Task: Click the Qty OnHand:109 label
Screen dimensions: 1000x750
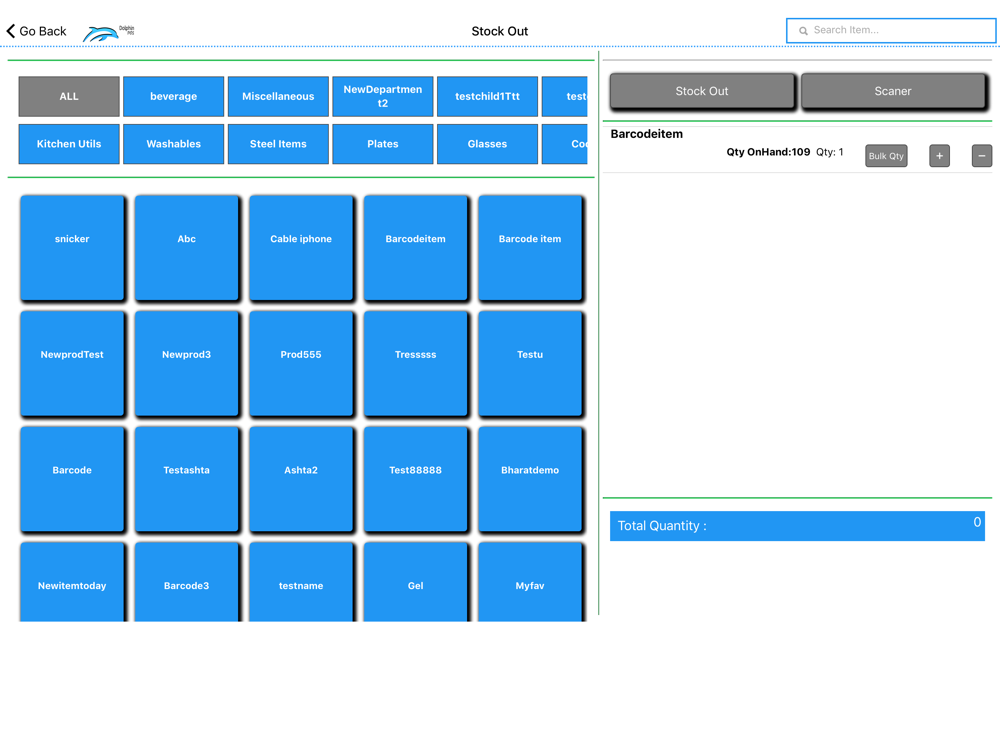Action: [x=768, y=152]
